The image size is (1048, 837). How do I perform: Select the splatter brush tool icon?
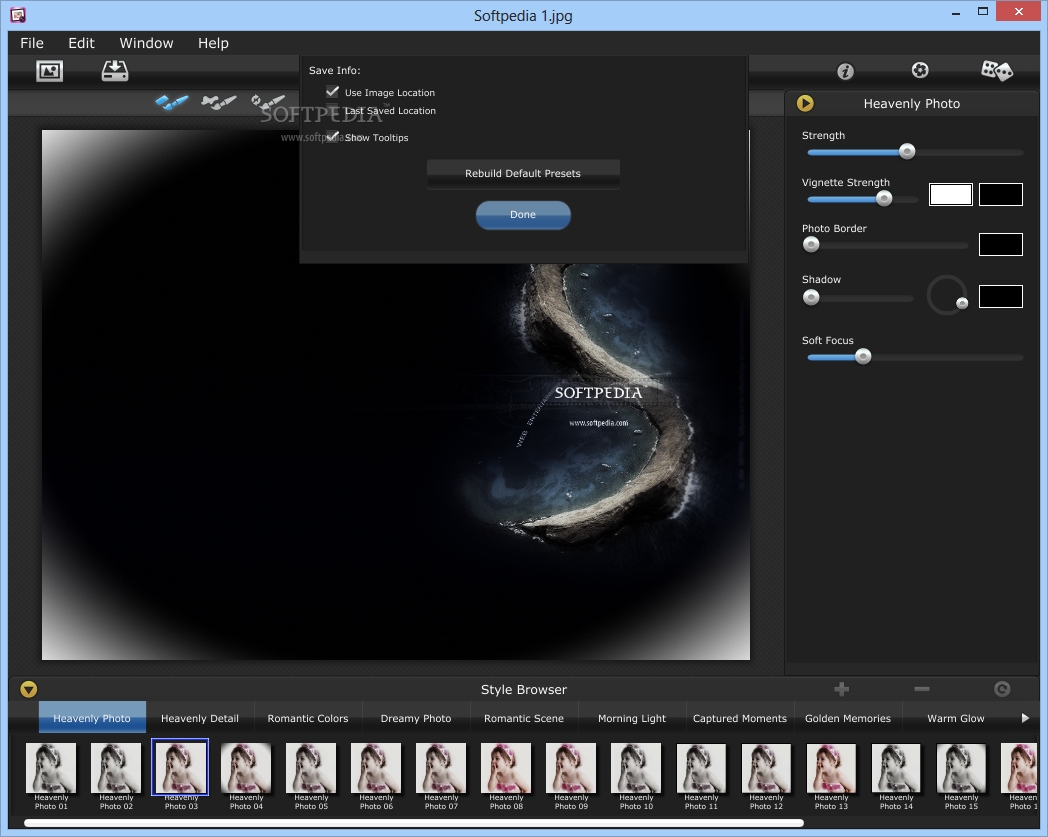tap(219, 102)
